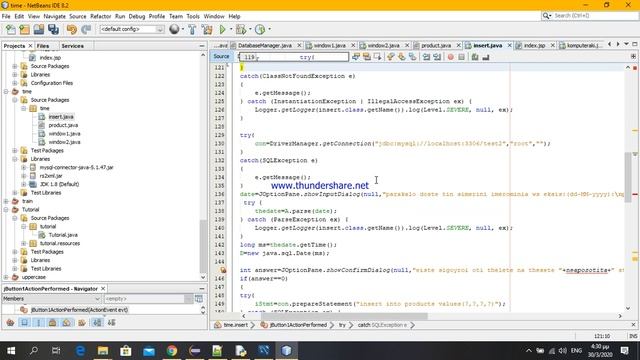640x360 pixels.
Task: Open the Refactor menu
Action: (x=100, y=16)
